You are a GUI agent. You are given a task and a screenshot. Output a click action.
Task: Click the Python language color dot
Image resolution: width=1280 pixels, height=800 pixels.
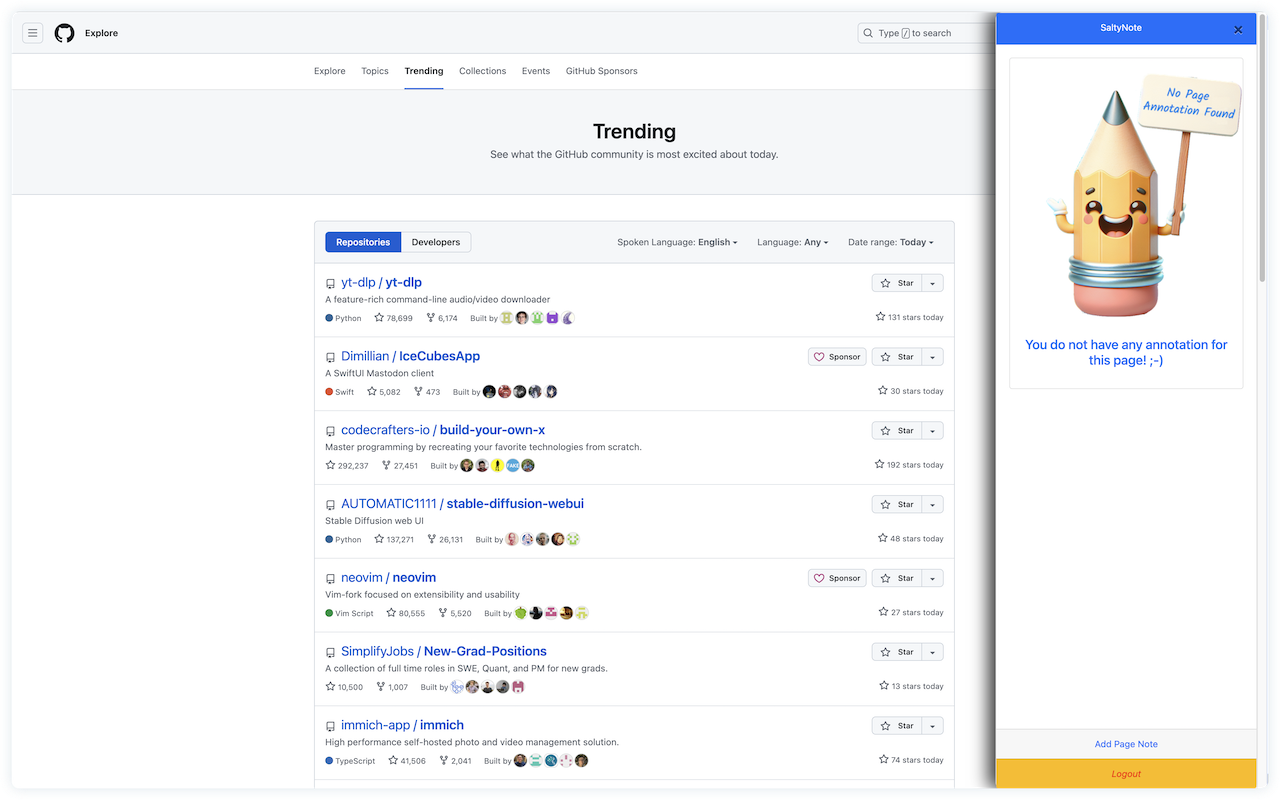pos(327,318)
